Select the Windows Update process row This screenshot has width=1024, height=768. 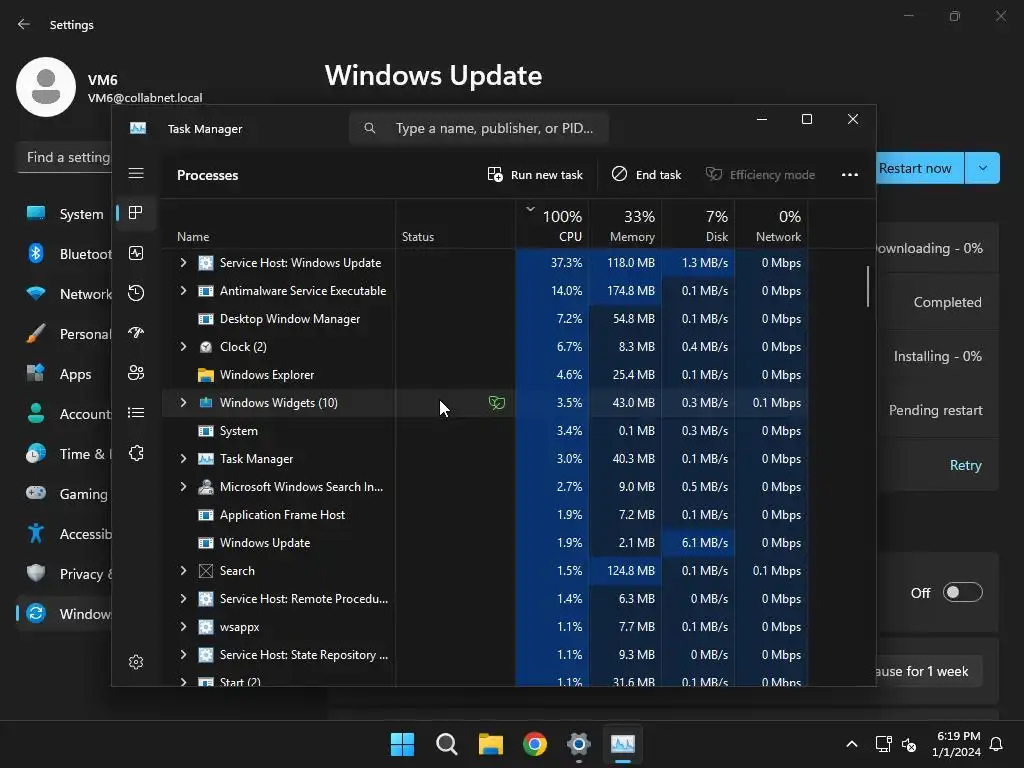(x=485, y=543)
